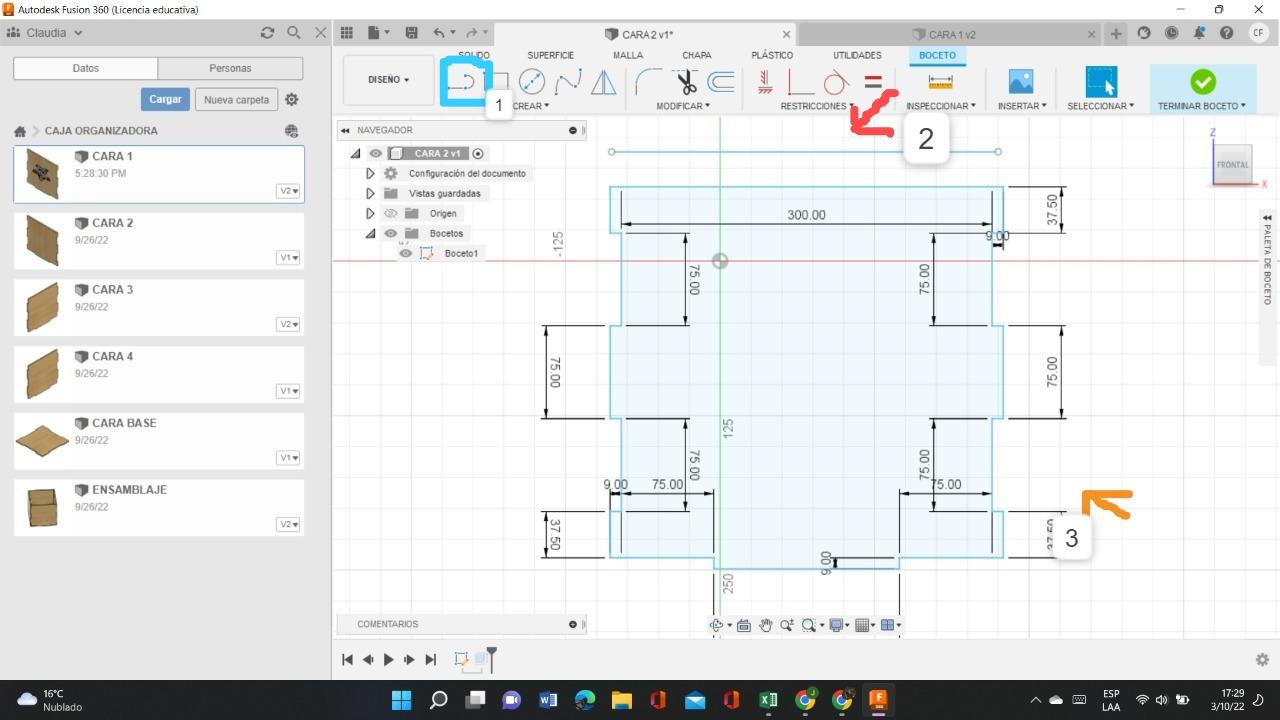Expand Configuración del documento node
This screenshot has height=720, width=1280.
370,173
